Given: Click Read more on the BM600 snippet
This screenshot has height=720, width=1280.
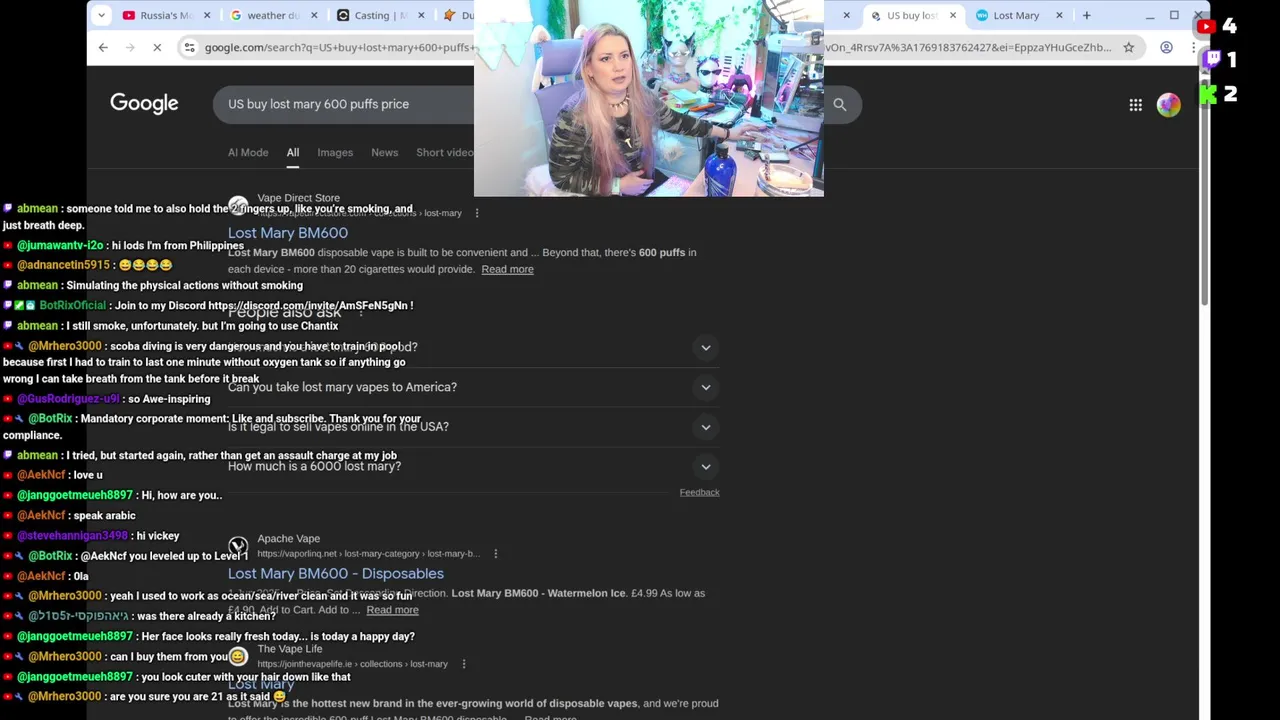Looking at the screenshot, I should pyautogui.click(x=507, y=269).
